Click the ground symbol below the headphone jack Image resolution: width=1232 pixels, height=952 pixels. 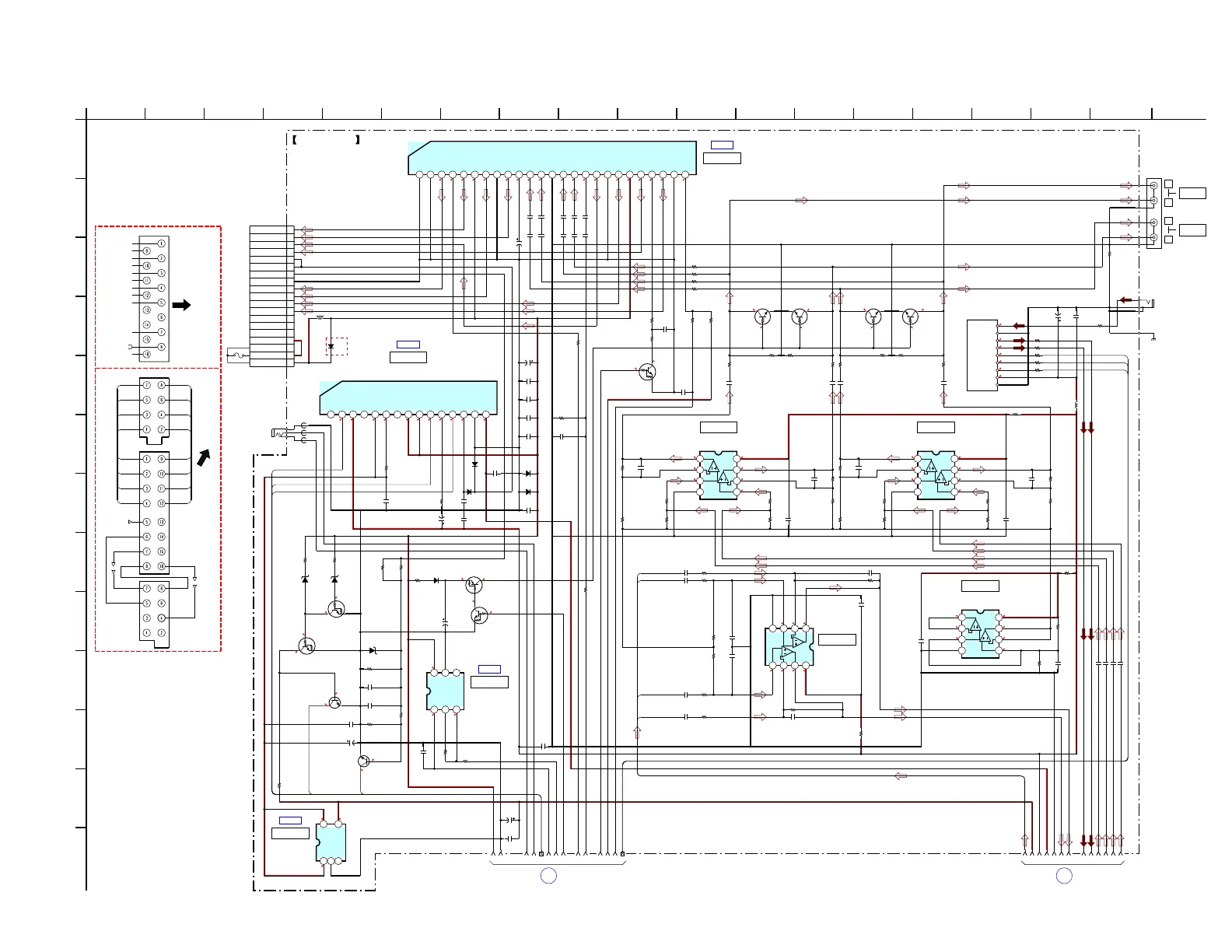pyautogui.click(x=1152, y=338)
